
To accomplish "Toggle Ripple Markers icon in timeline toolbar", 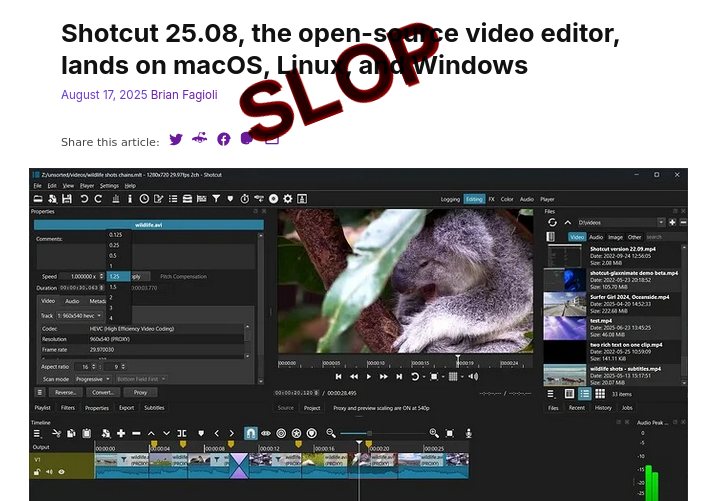I will 312,433.
